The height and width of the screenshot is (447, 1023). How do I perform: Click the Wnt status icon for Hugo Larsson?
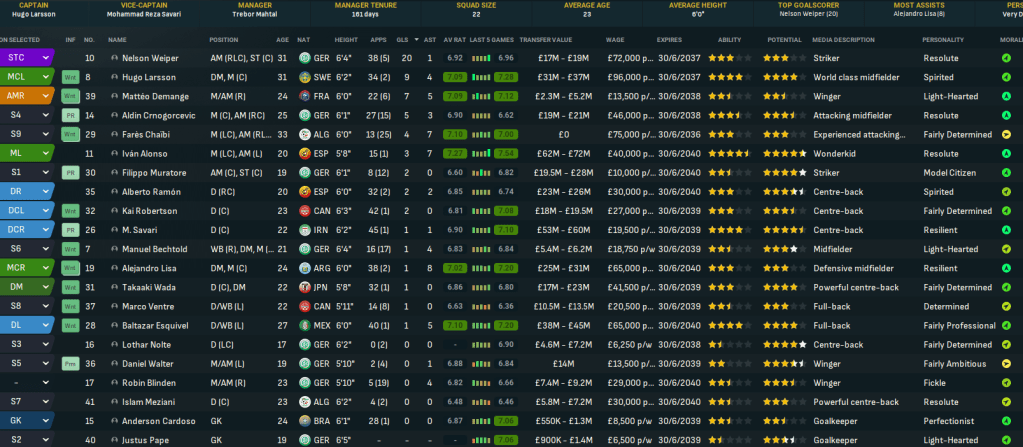point(70,77)
